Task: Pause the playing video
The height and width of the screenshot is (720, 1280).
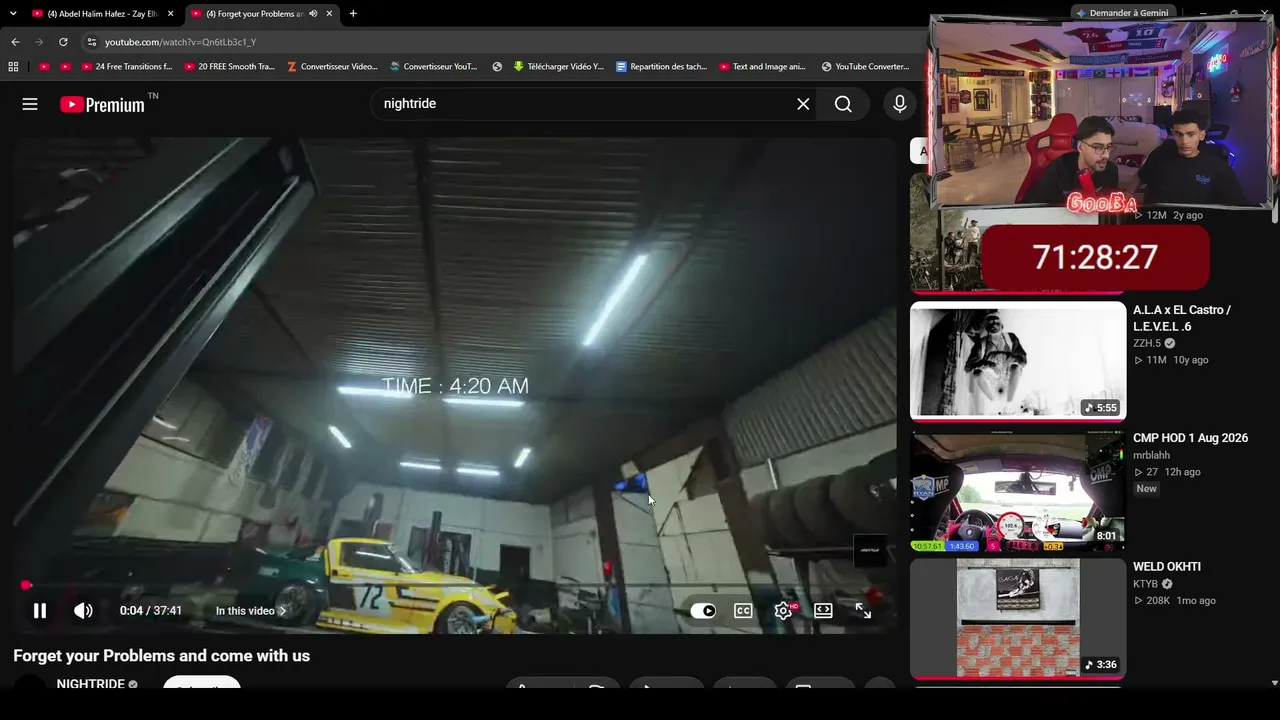Action: (x=40, y=611)
